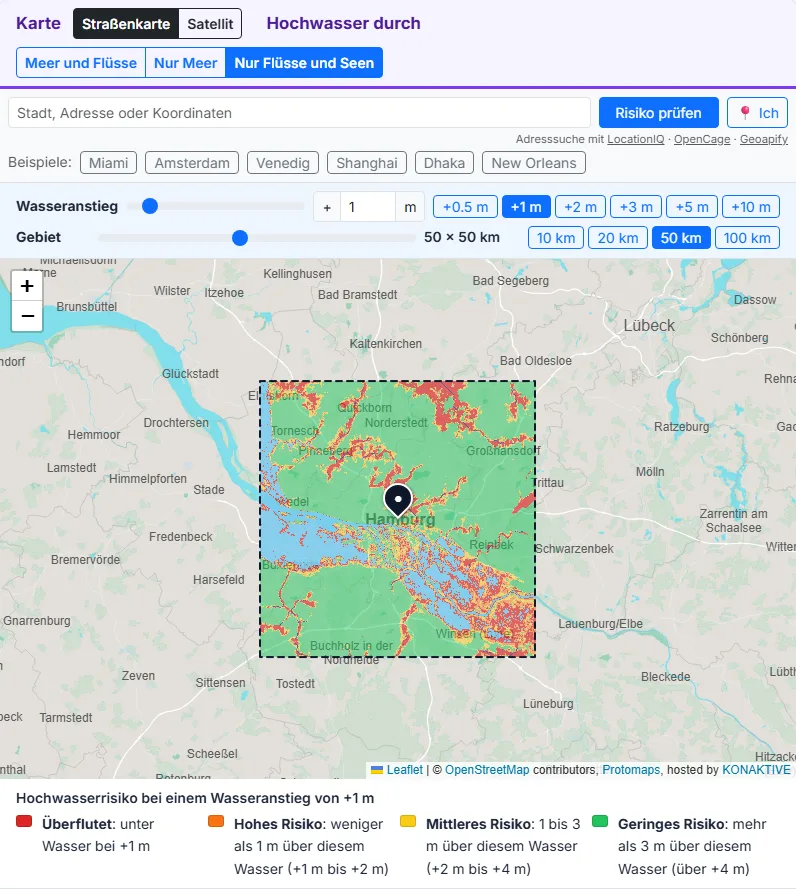Click the address search input field
Image resolution: width=796 pixels, height=889 pixels.
(299, 113)
